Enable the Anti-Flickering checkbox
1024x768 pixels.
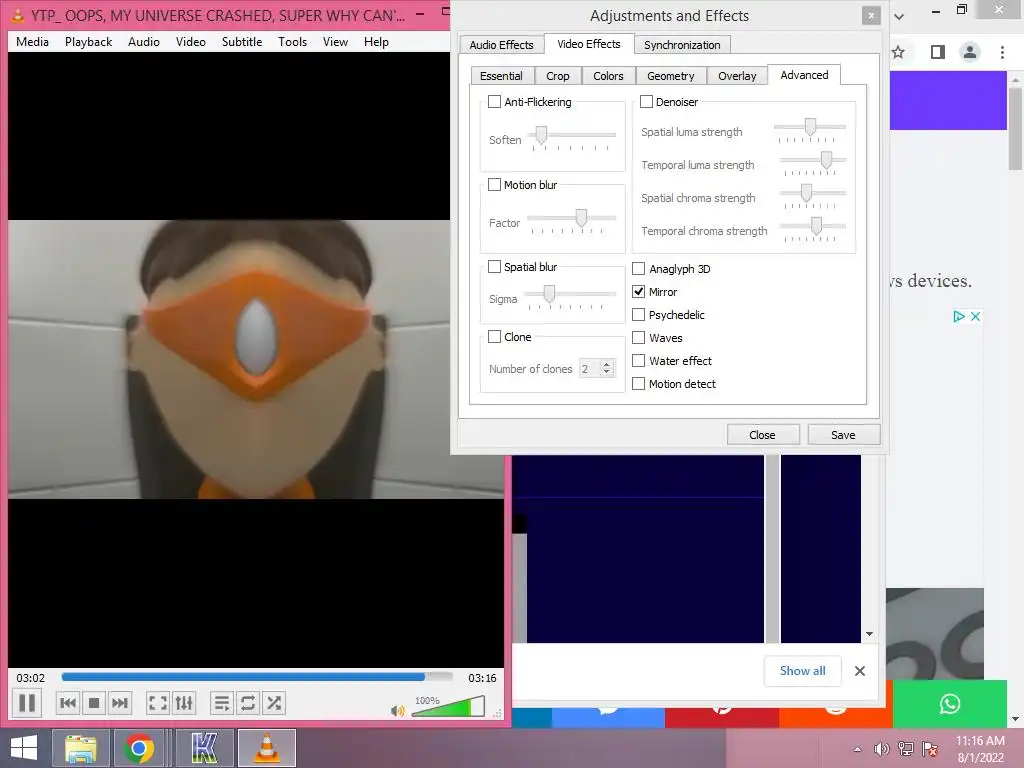tap(494, 102)
